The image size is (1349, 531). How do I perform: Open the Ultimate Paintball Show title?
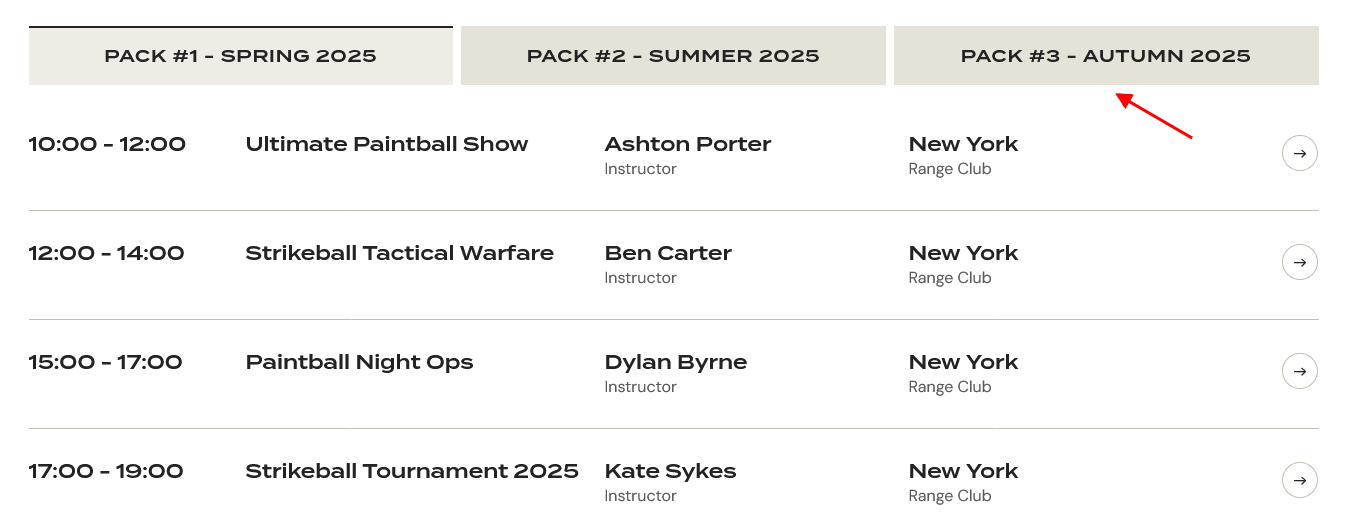[x=387, y=144]
